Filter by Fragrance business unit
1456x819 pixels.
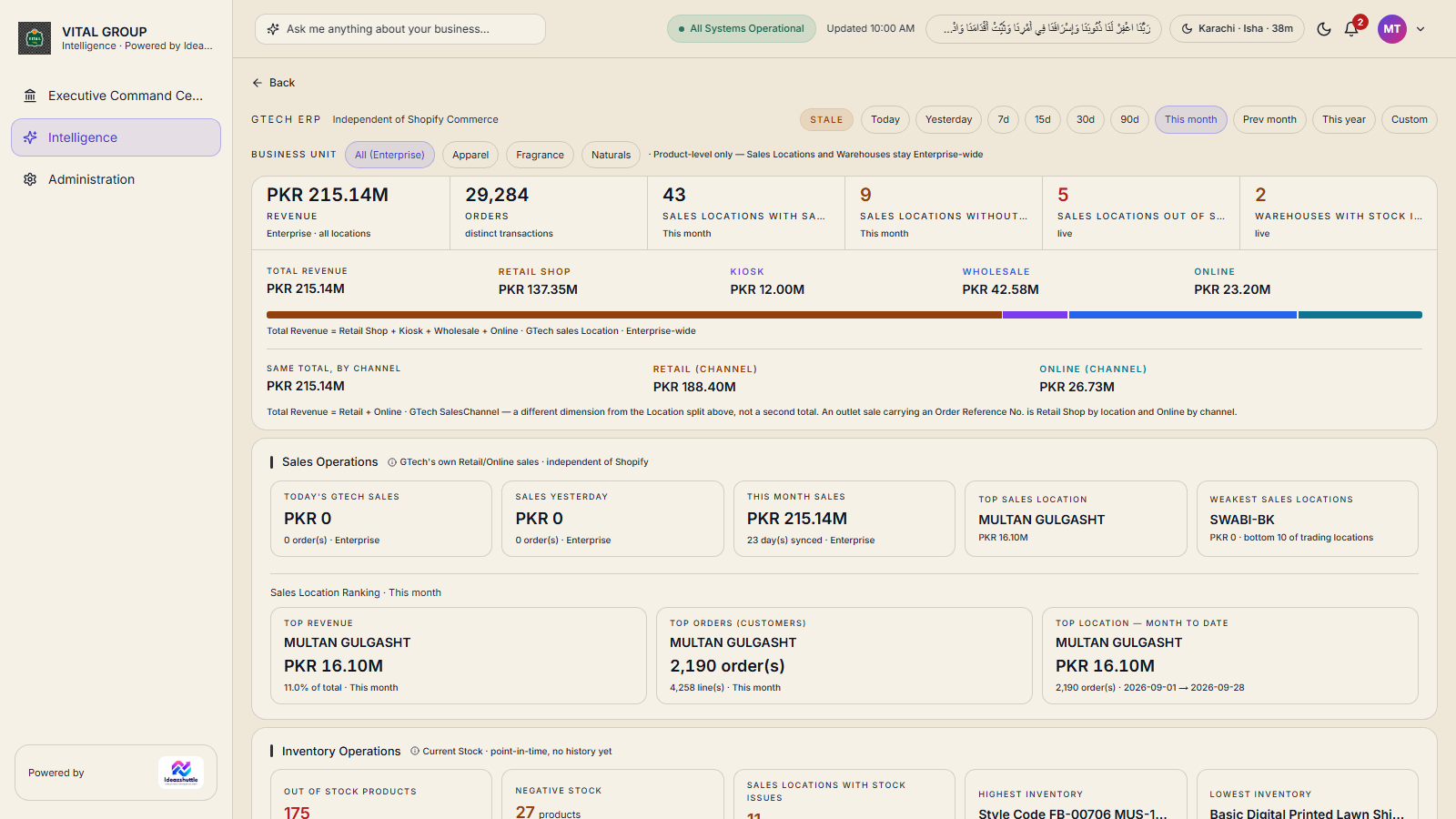[540, 155]
